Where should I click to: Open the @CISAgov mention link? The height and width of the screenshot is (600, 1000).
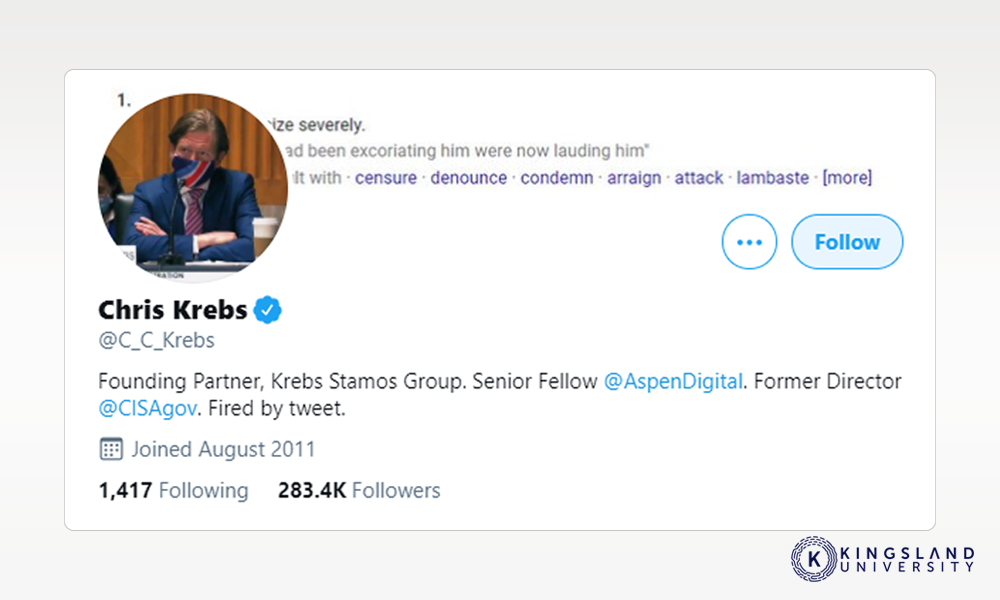pyautogui.click(x=147, y=408)
